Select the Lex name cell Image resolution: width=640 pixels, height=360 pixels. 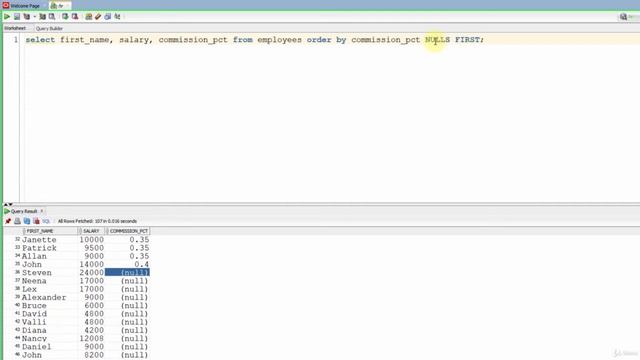[49, 289]
